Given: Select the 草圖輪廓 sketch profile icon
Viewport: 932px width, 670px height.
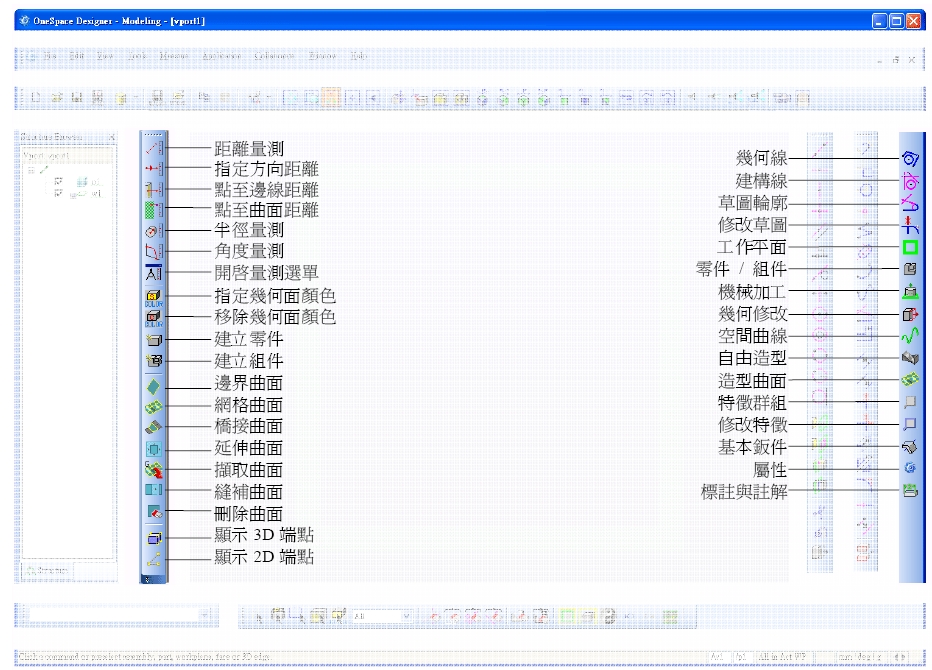Looking at the screenshot, I should click(x=910, y=203).
